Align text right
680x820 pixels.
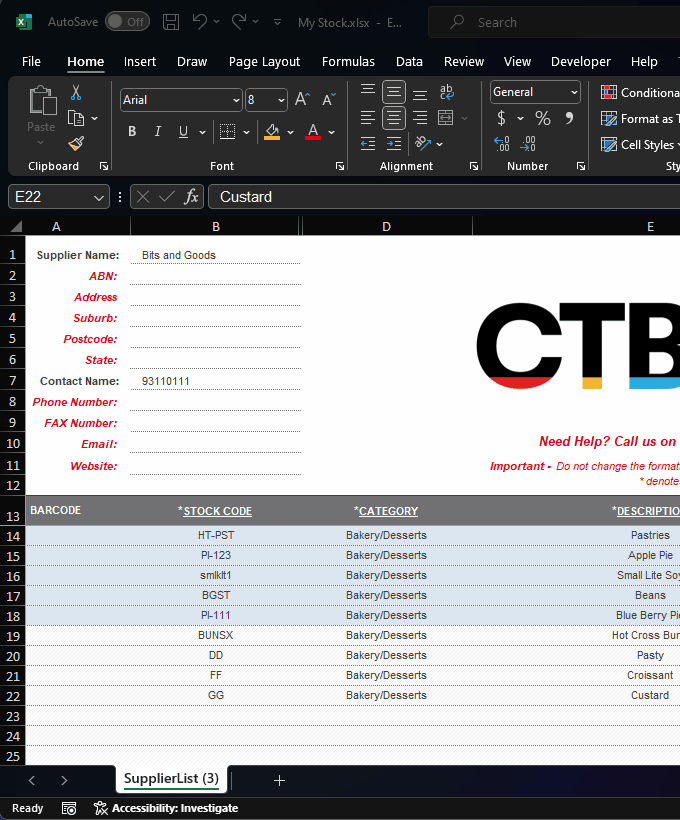coord(420,118)
